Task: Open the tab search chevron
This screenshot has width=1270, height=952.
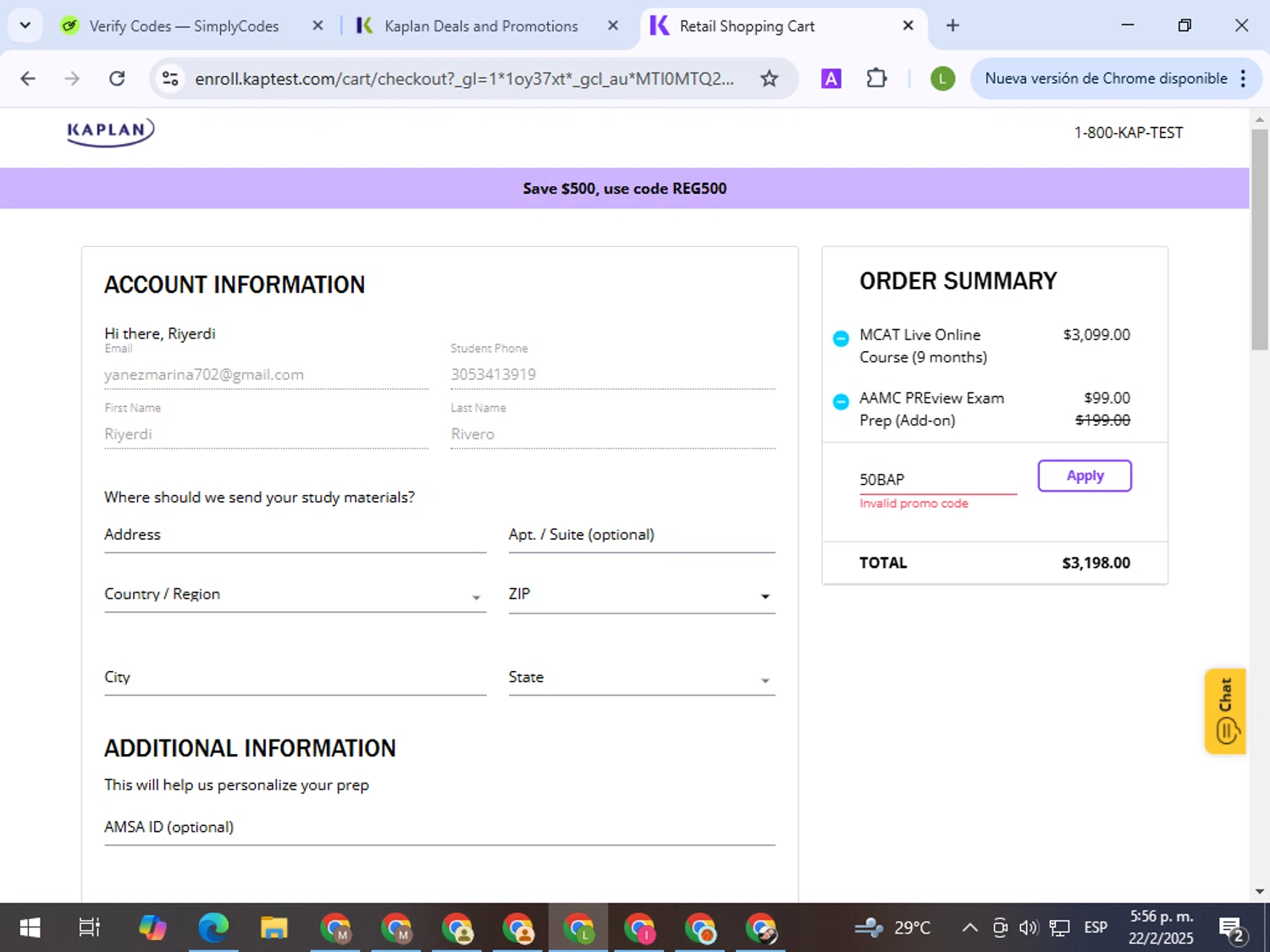Action: [x=25, y=25]
